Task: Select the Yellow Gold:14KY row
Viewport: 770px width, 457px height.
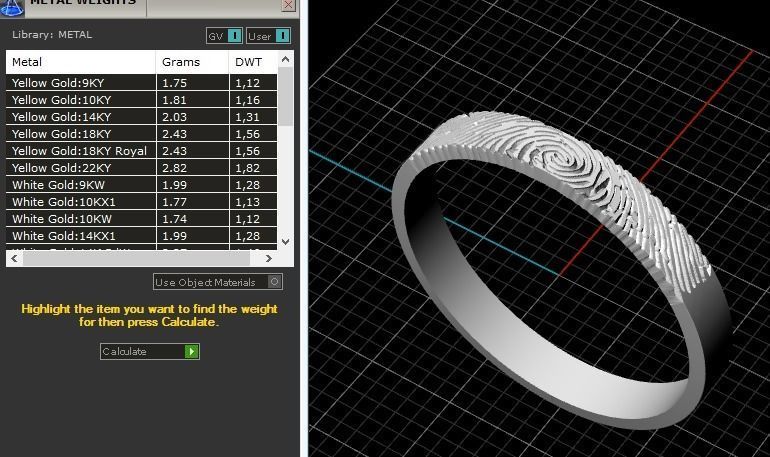Action: coord(141,117)
